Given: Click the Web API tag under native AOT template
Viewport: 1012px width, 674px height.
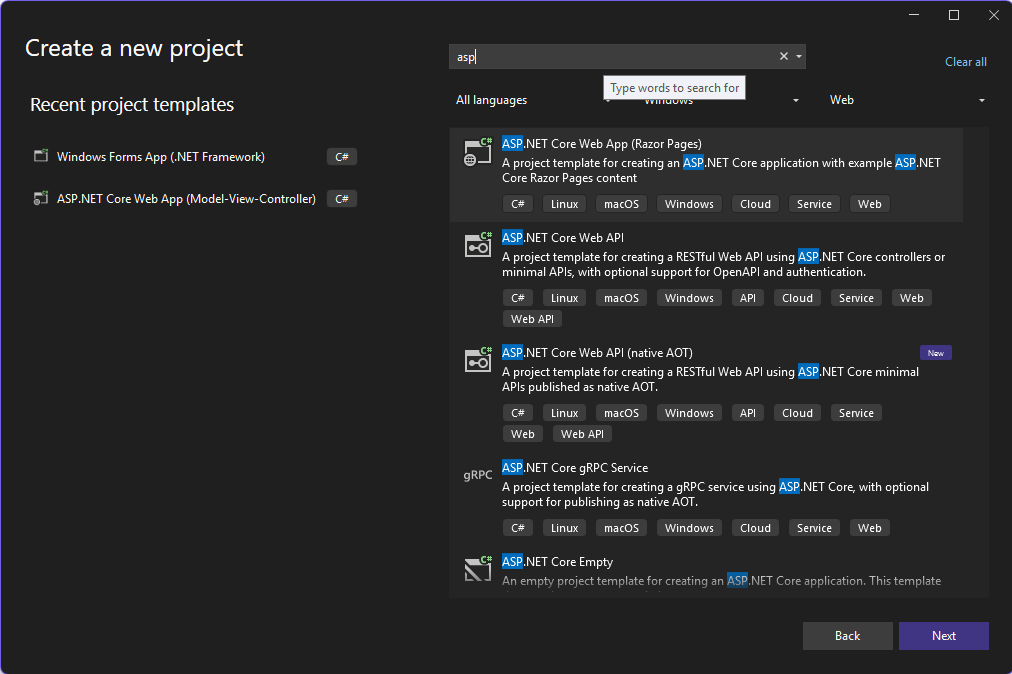Looking at the screenshot, I should (x=582, y=434).
